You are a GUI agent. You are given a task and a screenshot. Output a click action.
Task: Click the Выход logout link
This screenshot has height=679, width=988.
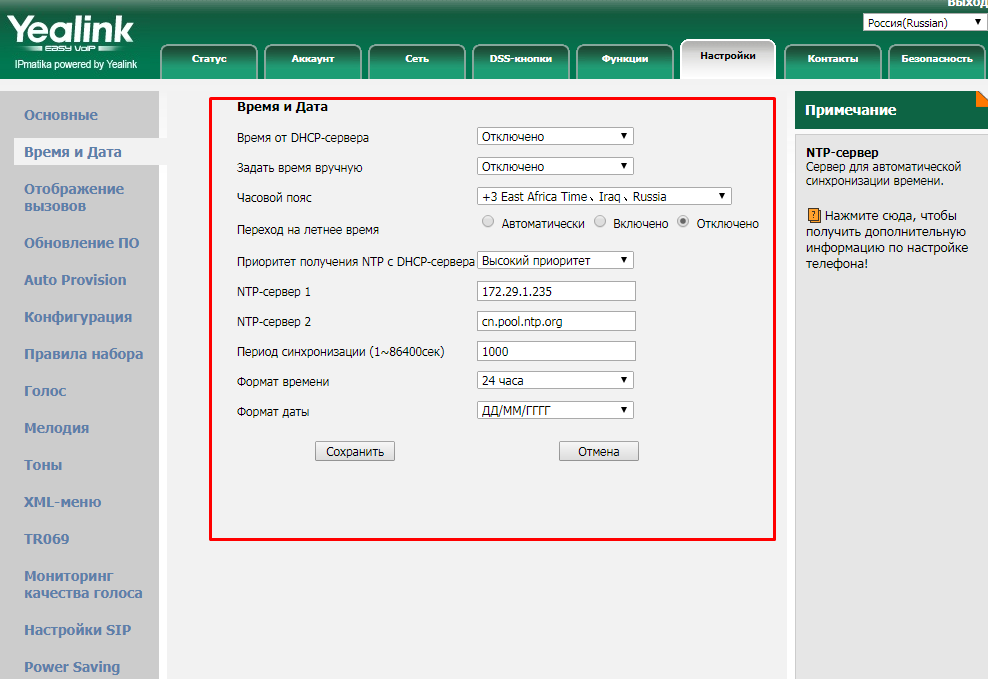(967, 4)
